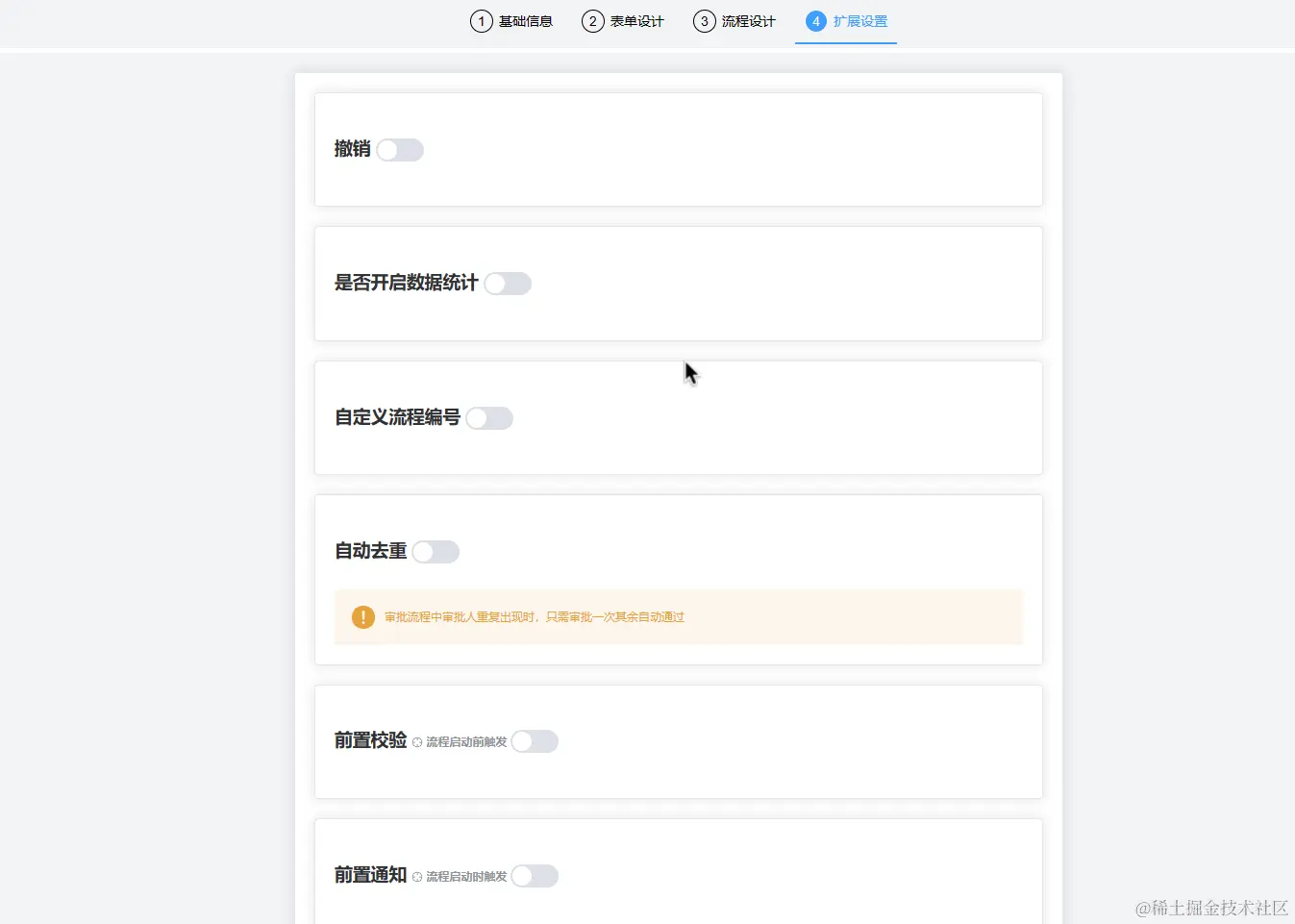Enable the 自动去重 switch
1295x924 pixels.
[x=436, y=552]
